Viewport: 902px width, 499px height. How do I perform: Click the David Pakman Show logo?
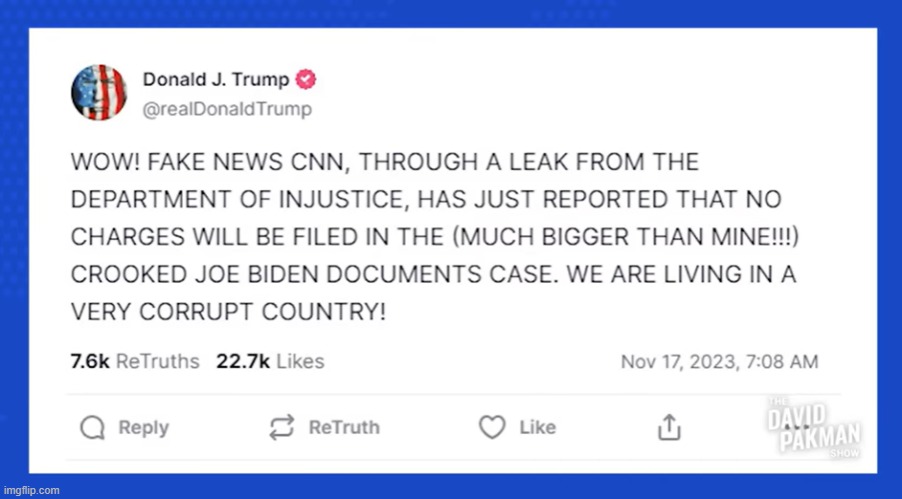click(815, 430)
